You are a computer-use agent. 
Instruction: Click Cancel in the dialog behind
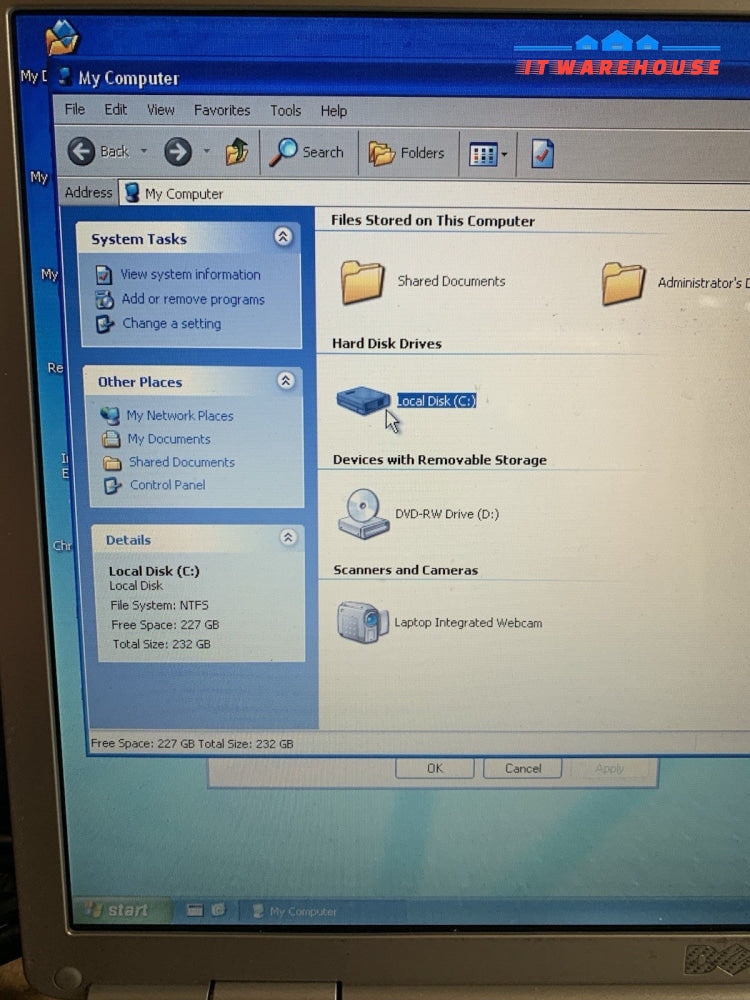coord(523,768)
